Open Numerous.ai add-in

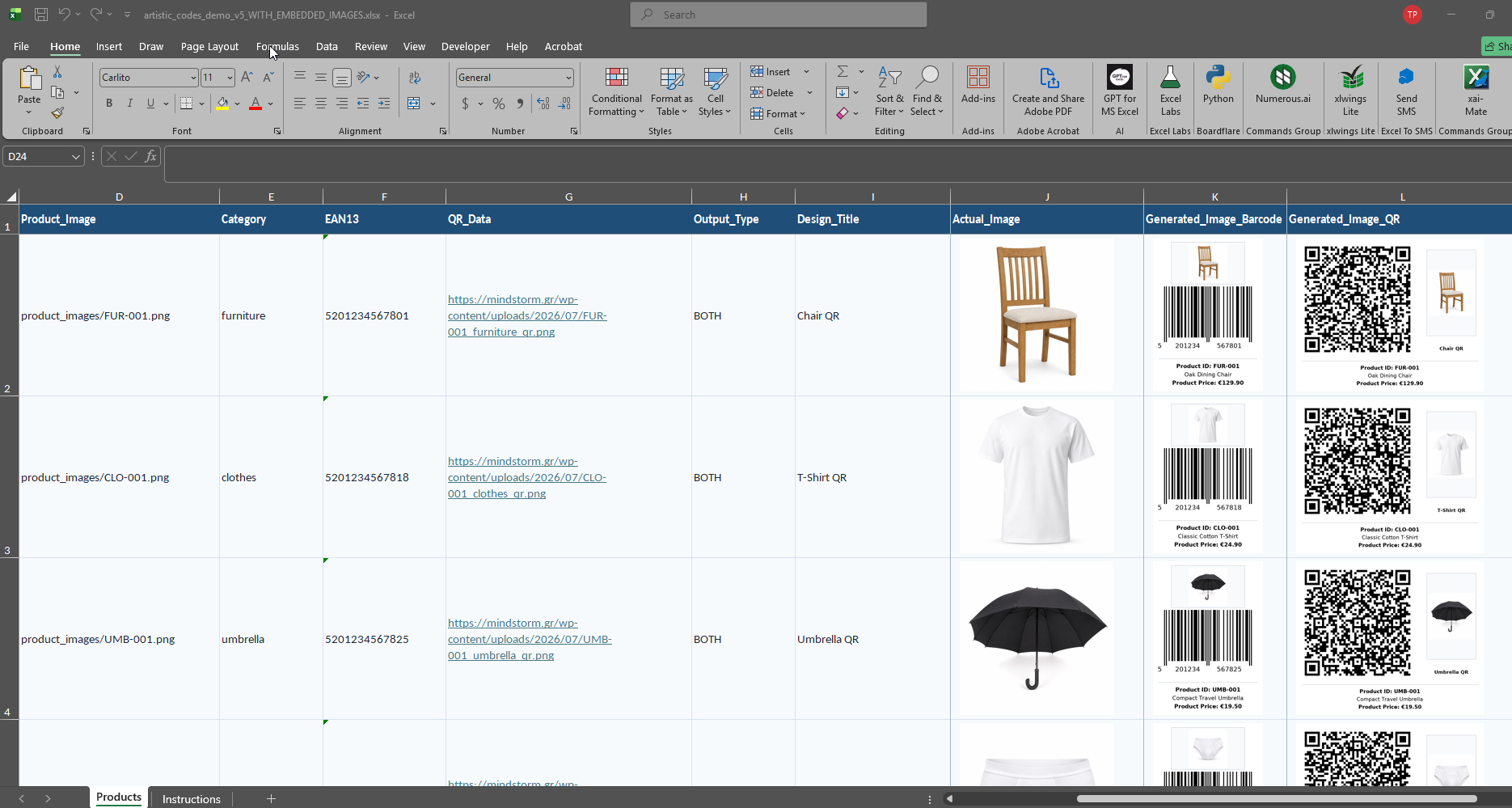(x=1282, y=85)
